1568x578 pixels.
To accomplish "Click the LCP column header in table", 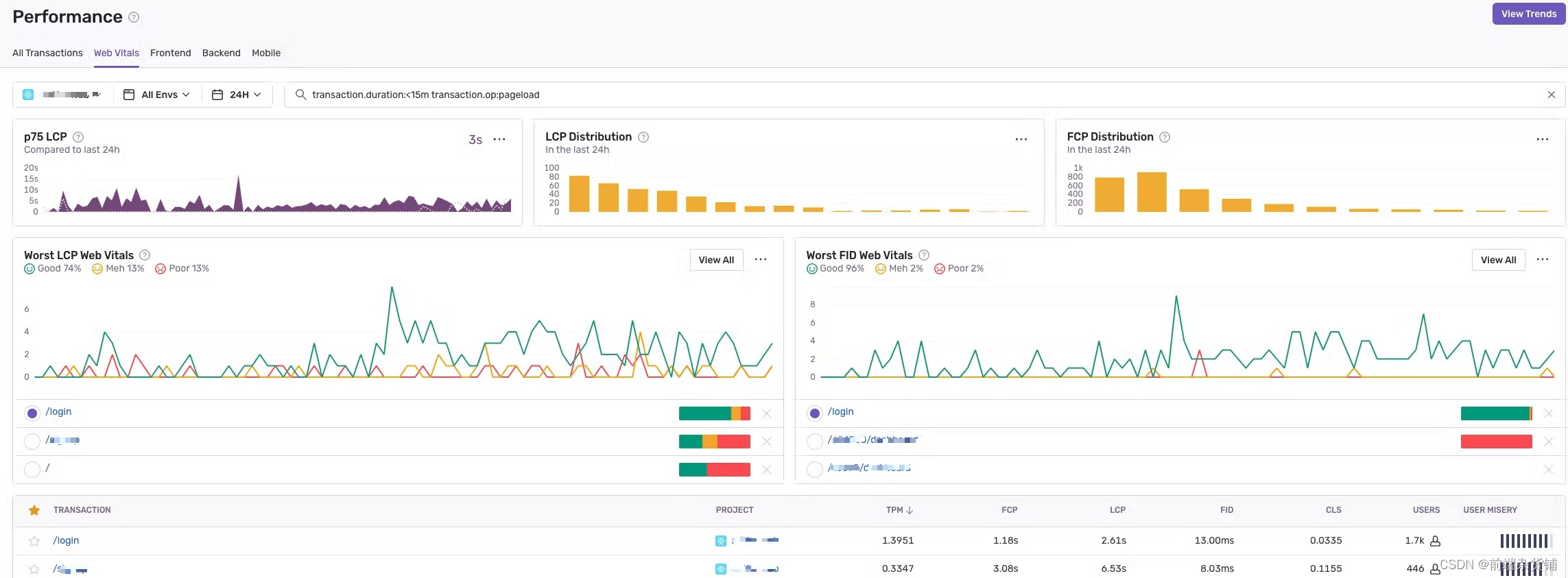I will (x=1117, y=510).
